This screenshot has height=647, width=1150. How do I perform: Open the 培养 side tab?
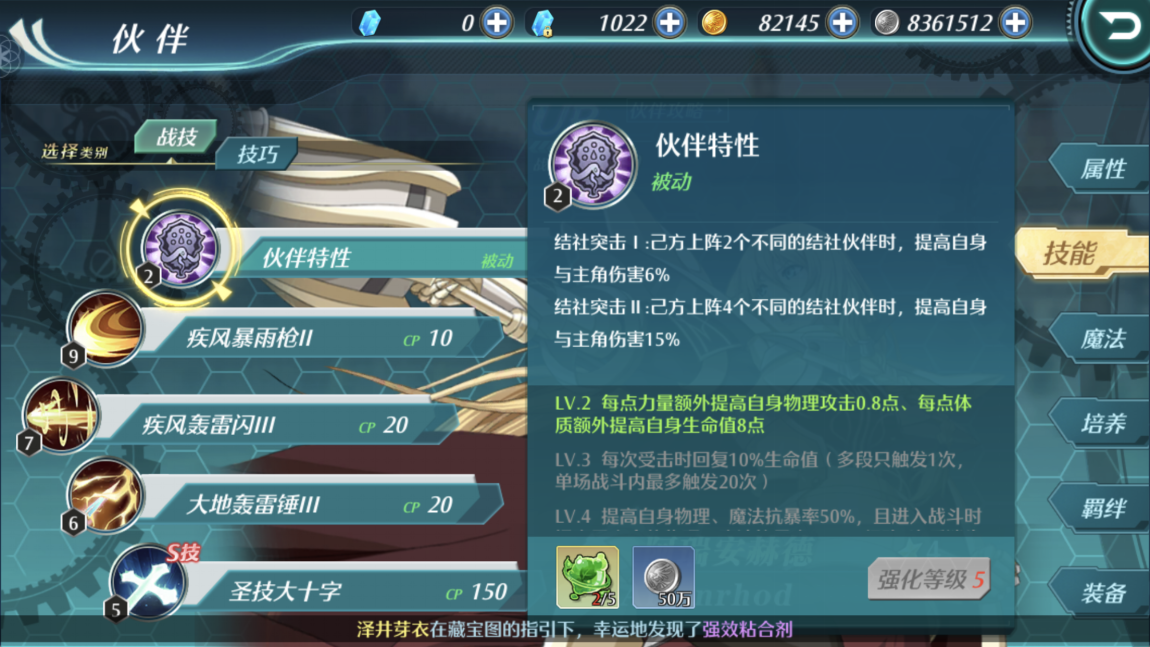point(1101,423)
